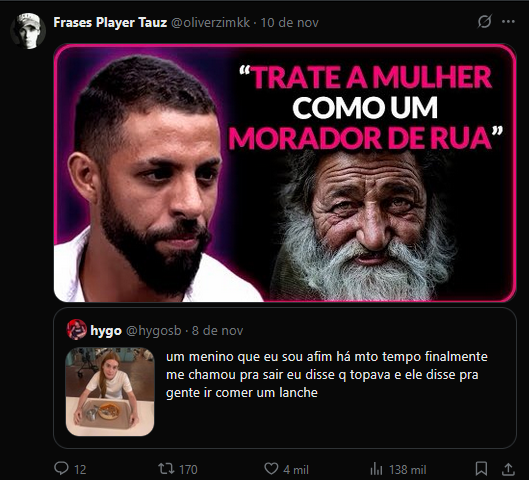
Task: Open the @oliverzimkk handle link
Action: (211, 23)
